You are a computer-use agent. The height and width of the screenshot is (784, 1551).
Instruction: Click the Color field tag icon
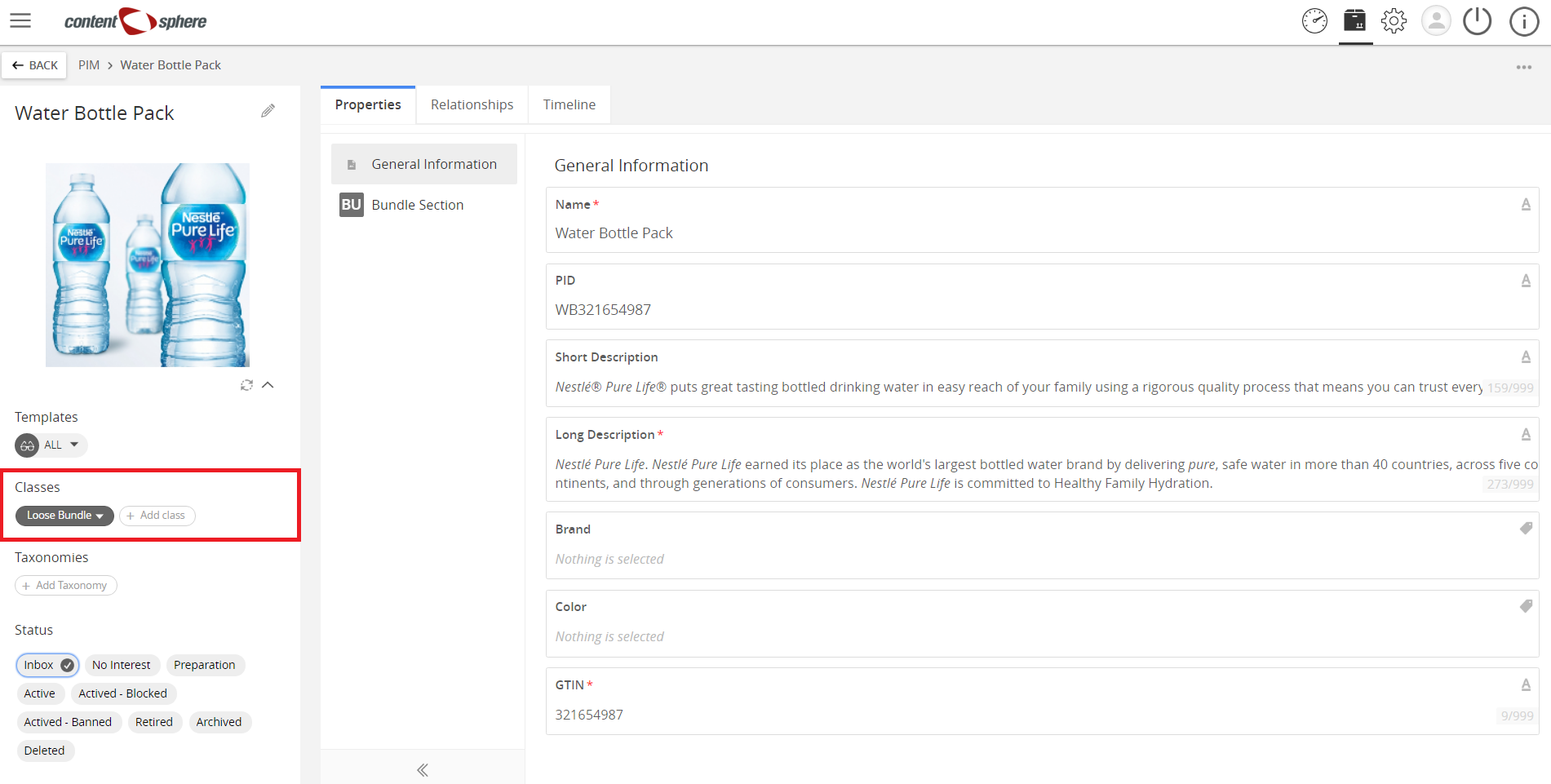point(1526,606)
